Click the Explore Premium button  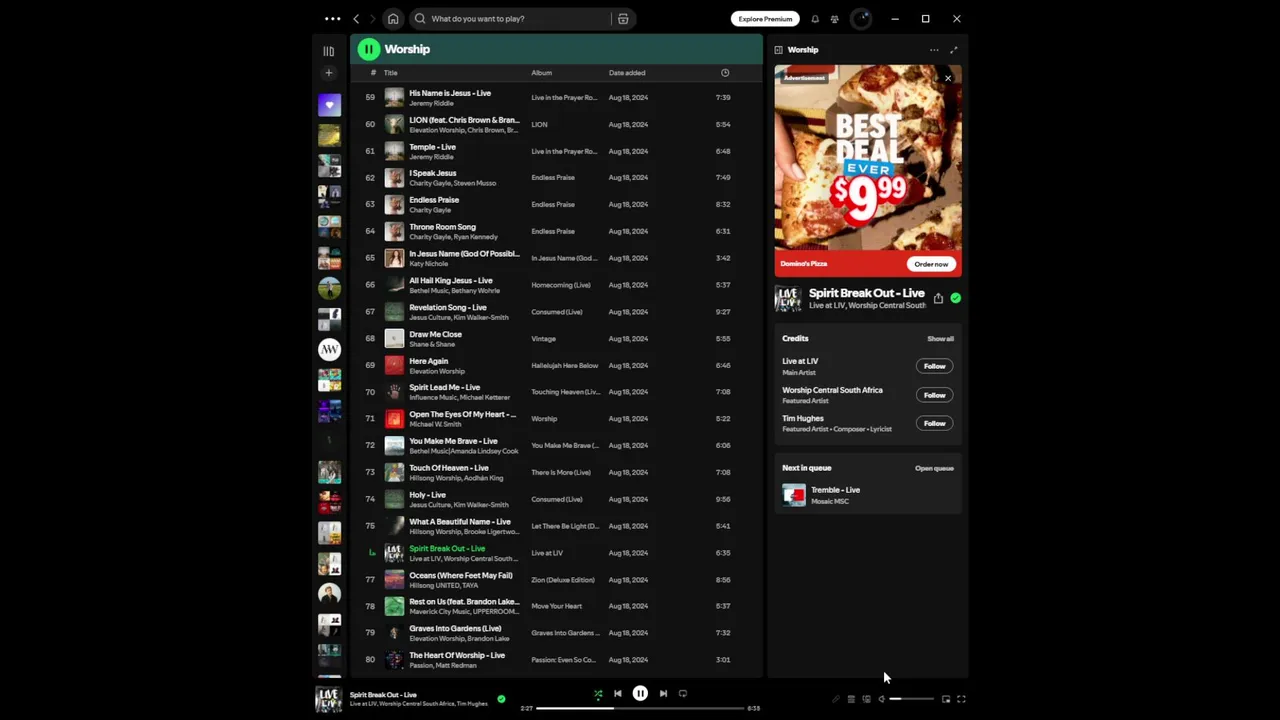click(x=765, y=18)
